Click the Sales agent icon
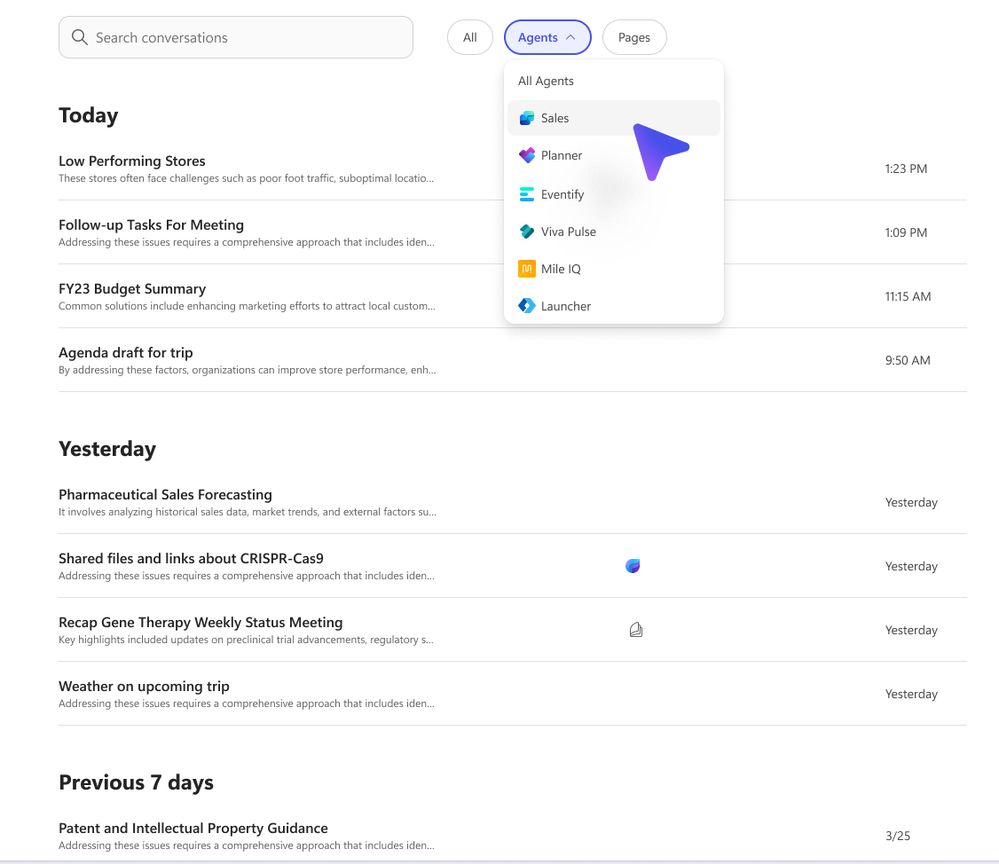The width and height of the screenshot is (999, 864). point(527,118)
